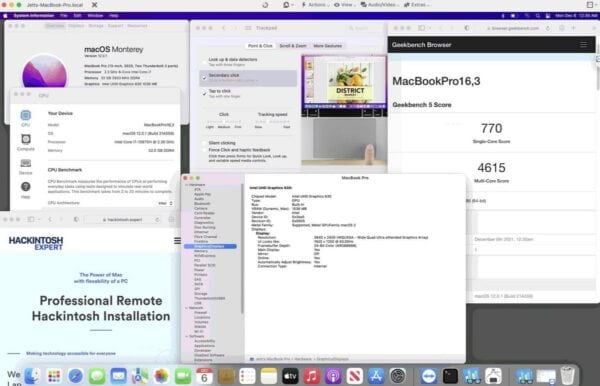Toggle Secondary click checkbox
600x386 pixels.
[204, 77]
